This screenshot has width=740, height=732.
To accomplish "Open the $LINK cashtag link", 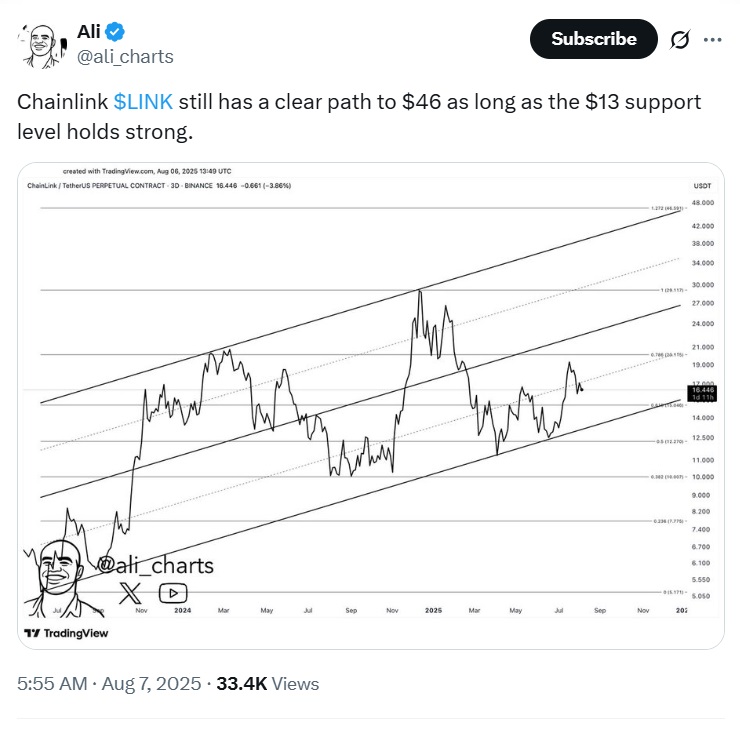I will tap(143, 102).
